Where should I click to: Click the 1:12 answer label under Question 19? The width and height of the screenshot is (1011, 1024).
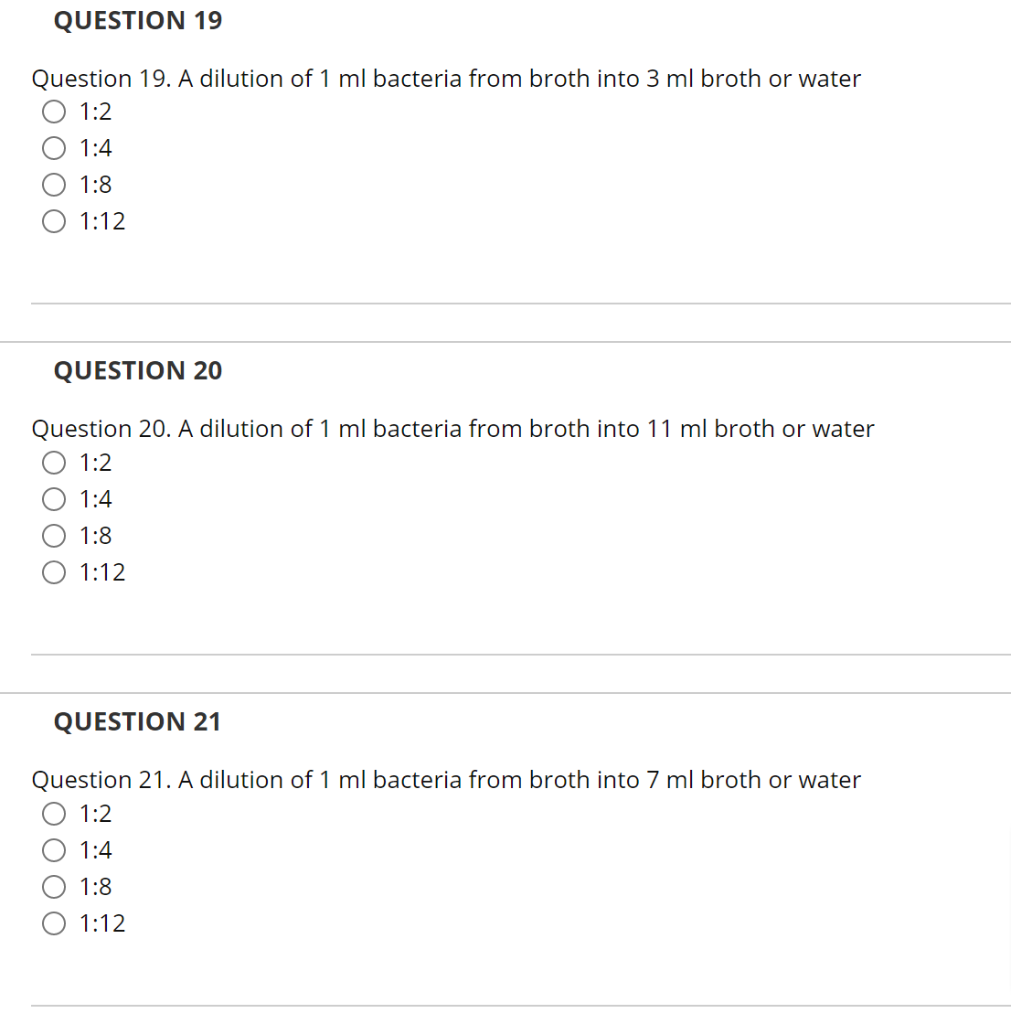tap(102, 221)
